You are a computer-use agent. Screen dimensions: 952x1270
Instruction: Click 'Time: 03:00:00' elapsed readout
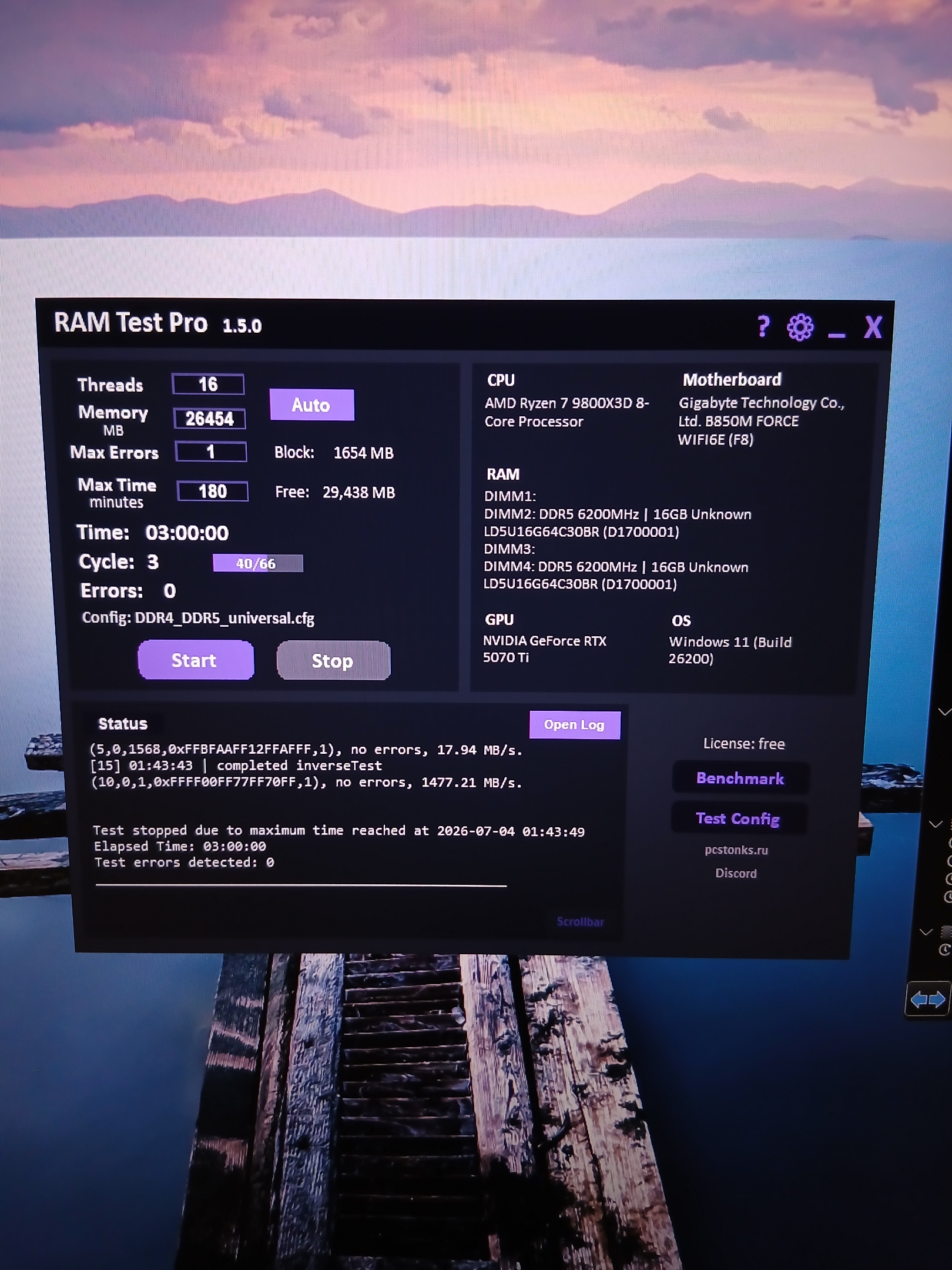point(153,533)
